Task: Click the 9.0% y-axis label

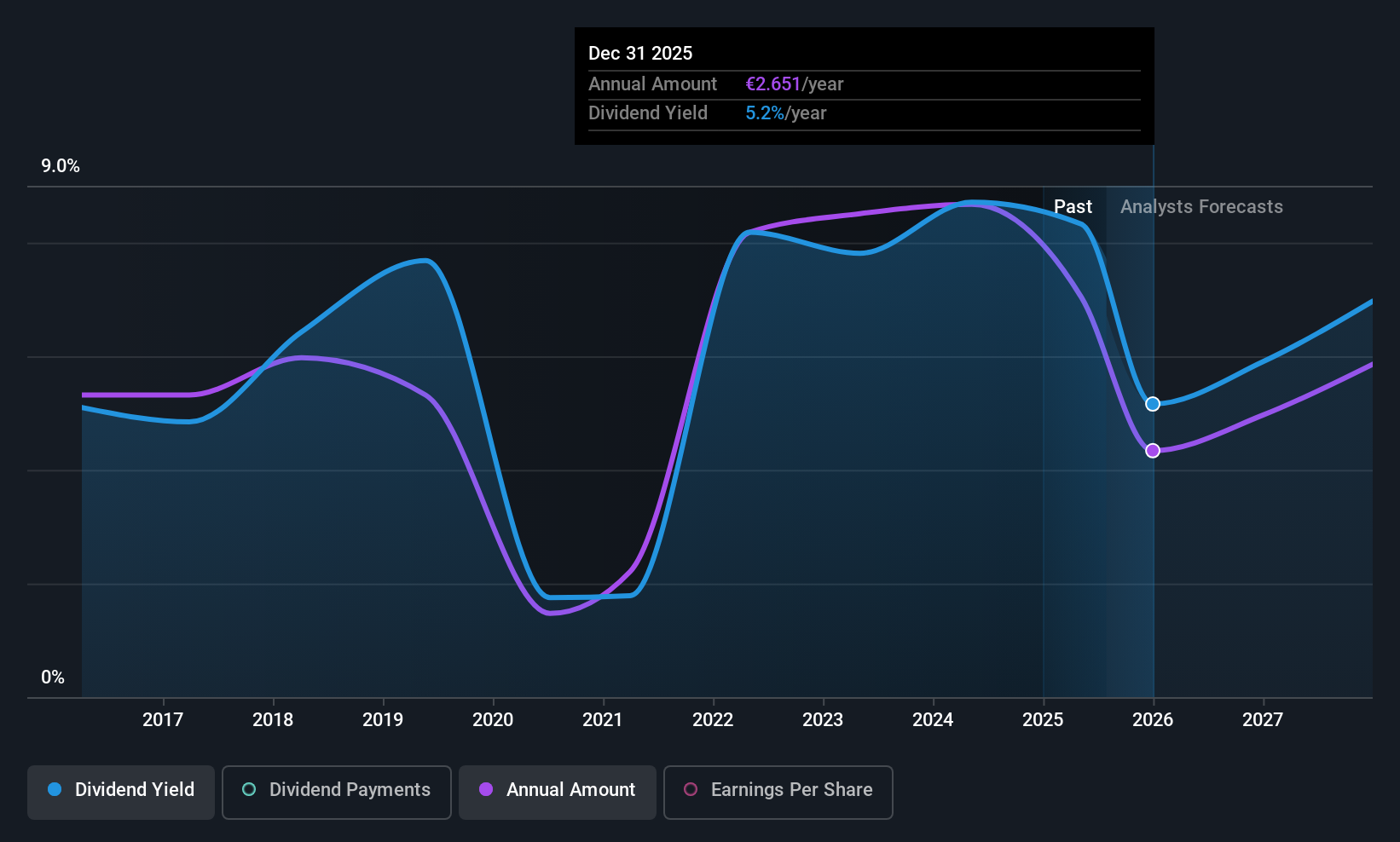Action: [x=61, y=166]
